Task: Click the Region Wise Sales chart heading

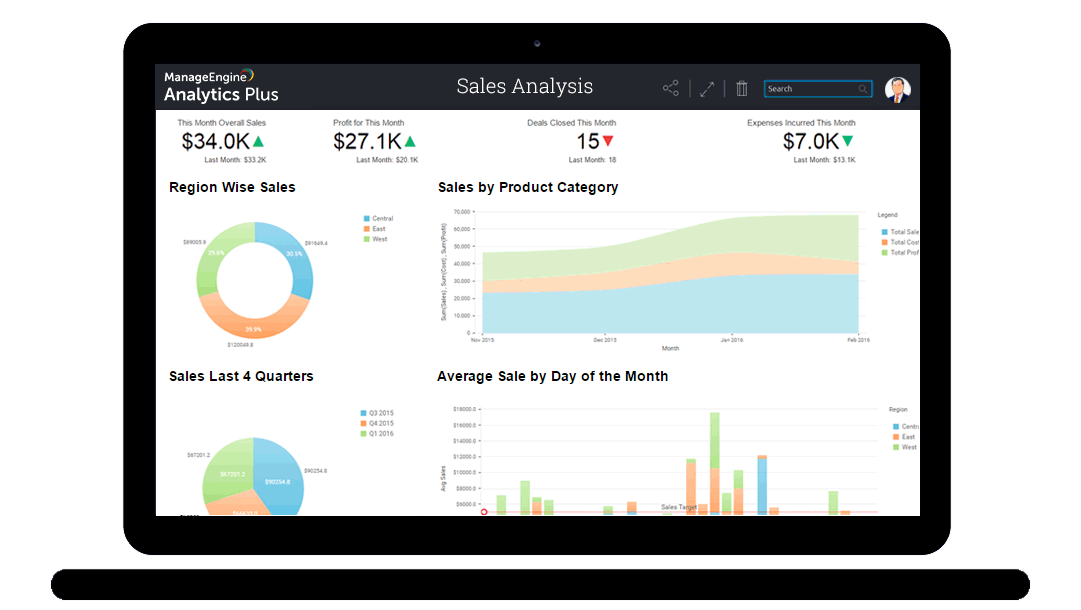Action: pyautogui.click(x=232, y=187)
